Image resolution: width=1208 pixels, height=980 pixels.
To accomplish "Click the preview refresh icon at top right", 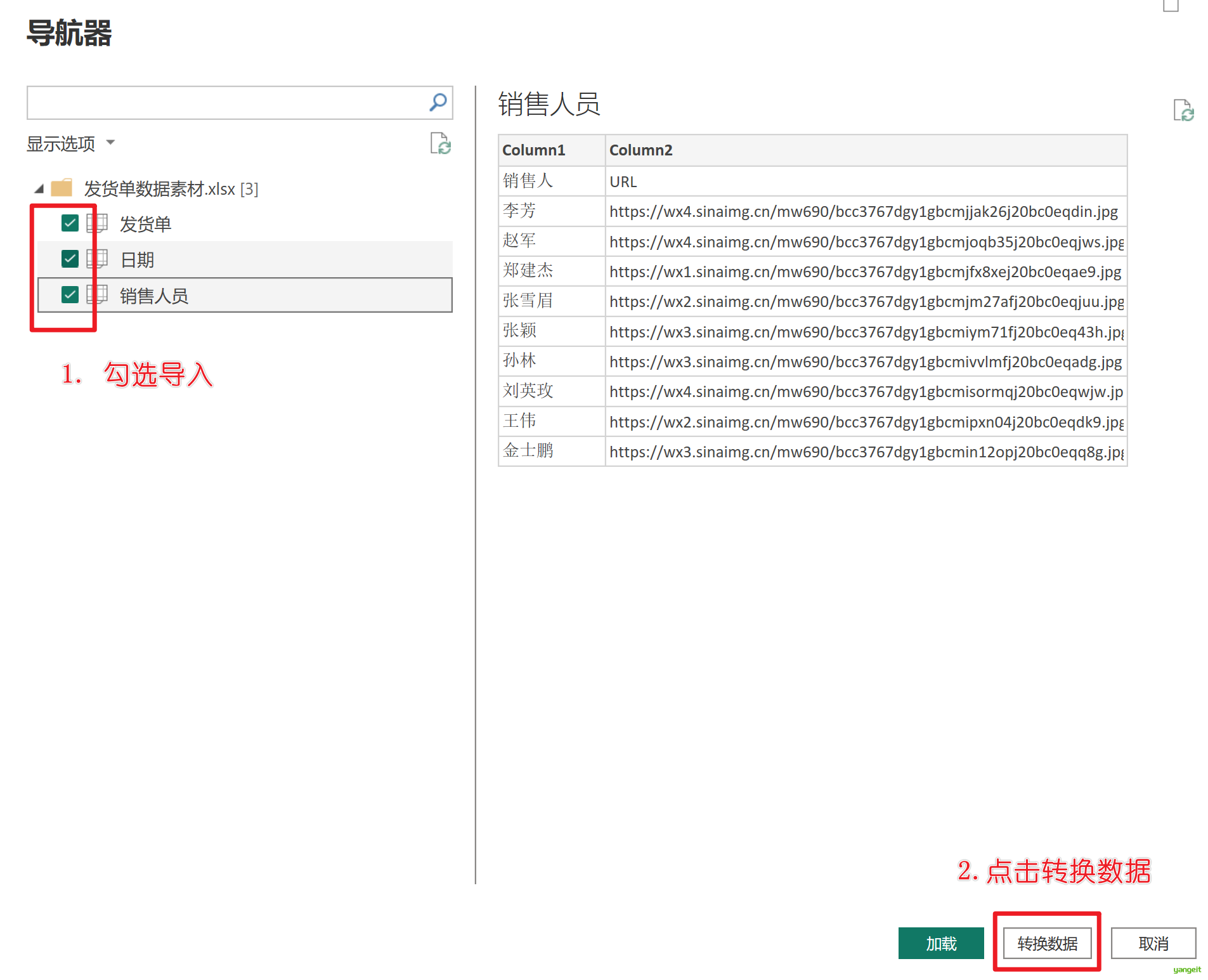I will pos(1183,110).
